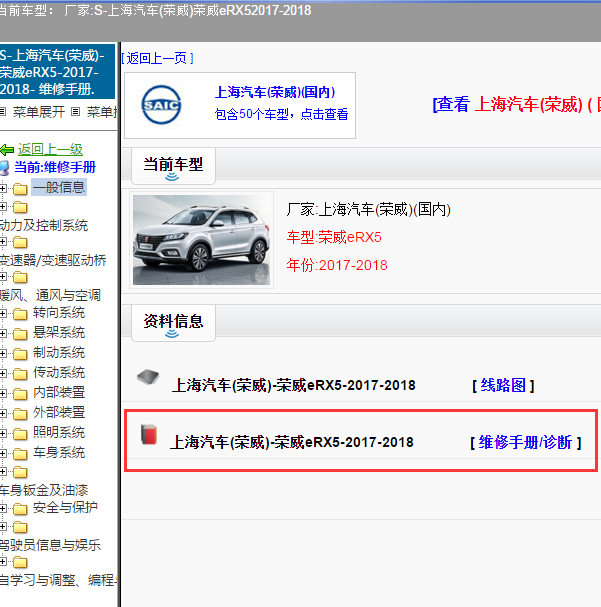Click the blue sidebar title header
The image size is (601, 607).
[57, 72]
